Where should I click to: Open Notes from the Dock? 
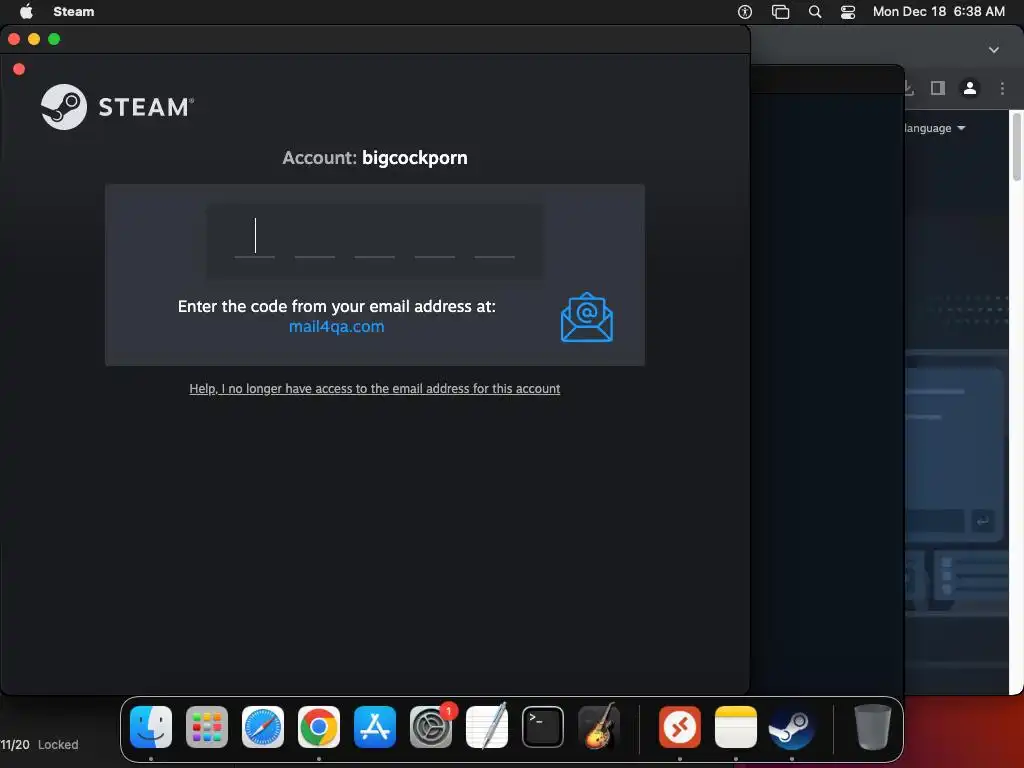736,727
